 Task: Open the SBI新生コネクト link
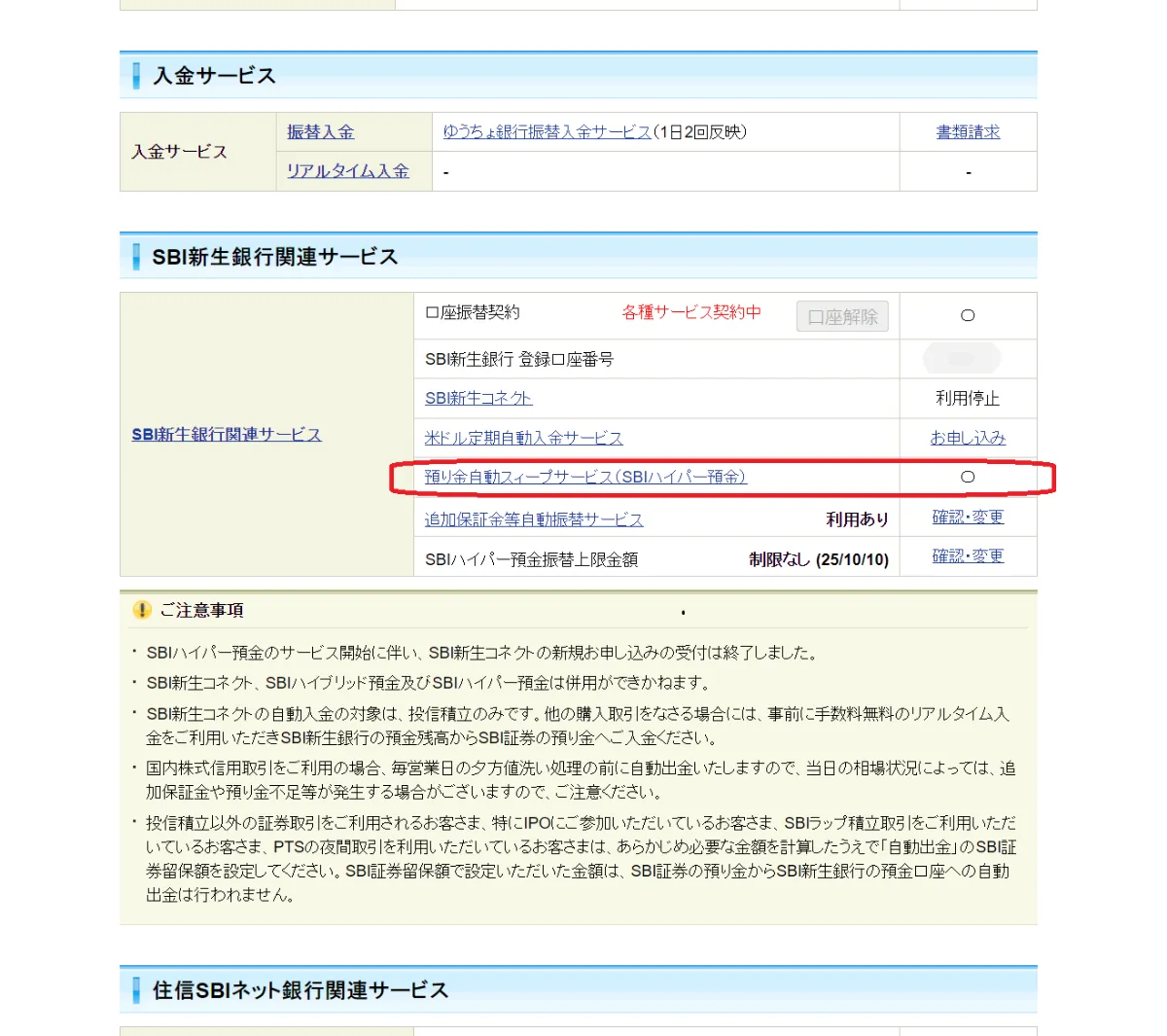coord(478,398)
